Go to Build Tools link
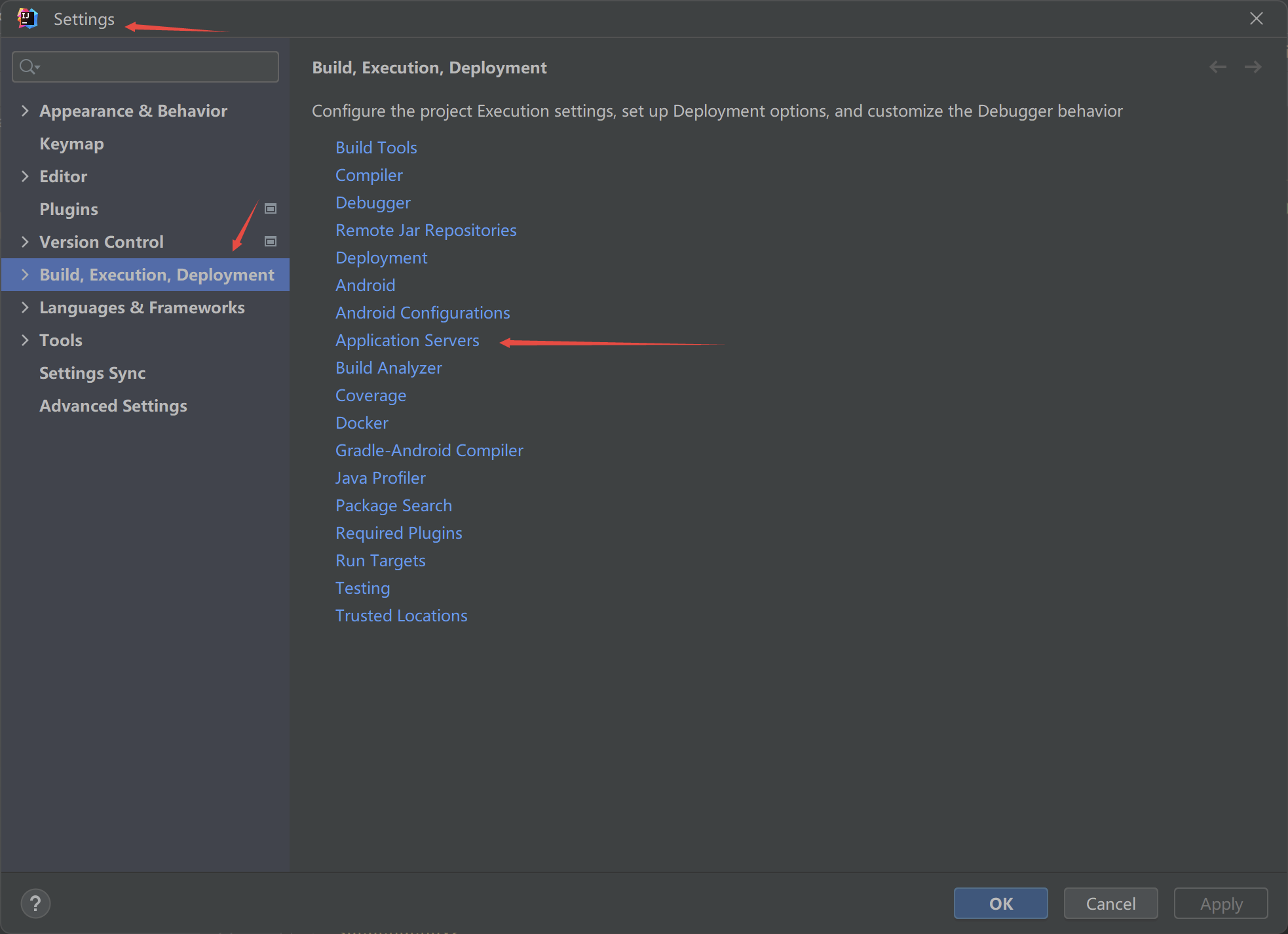The image size is (1288, 934). click(376, 147)
